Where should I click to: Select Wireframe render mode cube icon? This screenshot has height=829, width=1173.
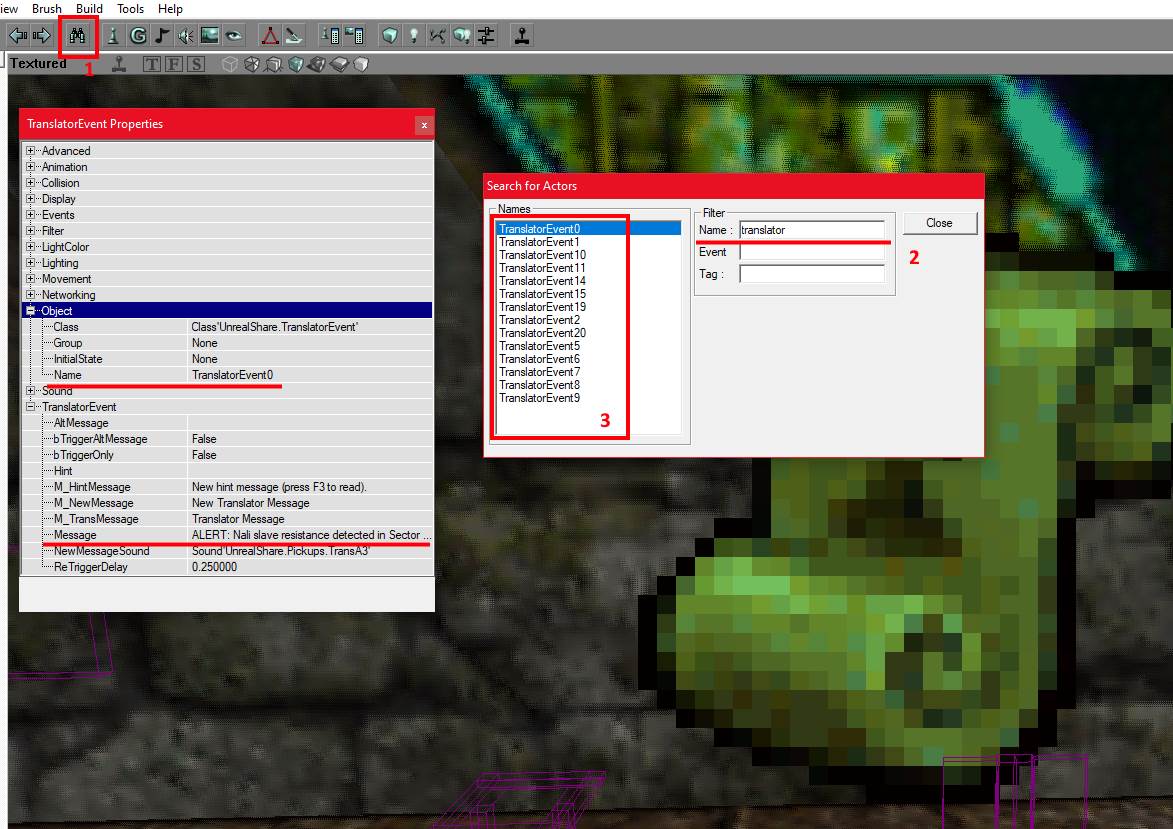[x=230, y=64]
